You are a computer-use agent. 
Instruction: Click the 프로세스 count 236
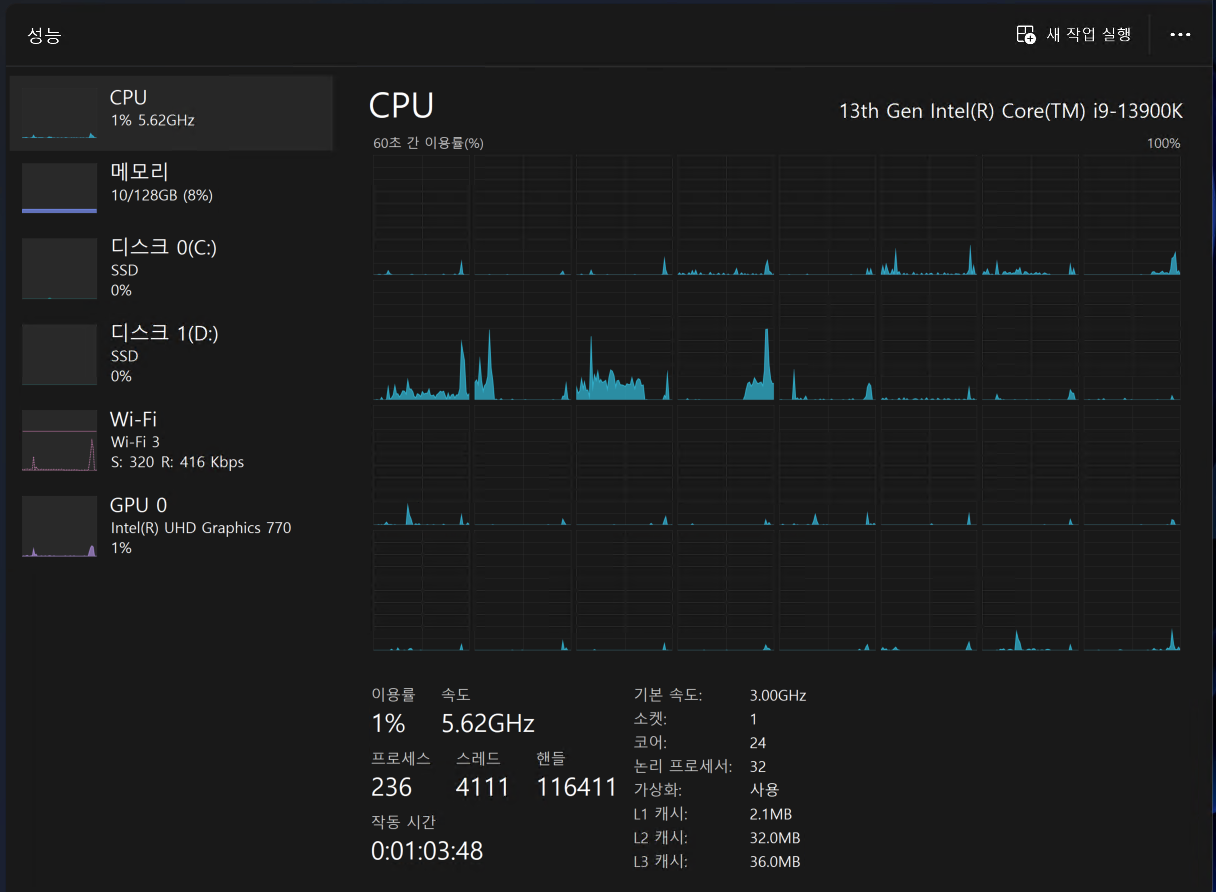391,787
